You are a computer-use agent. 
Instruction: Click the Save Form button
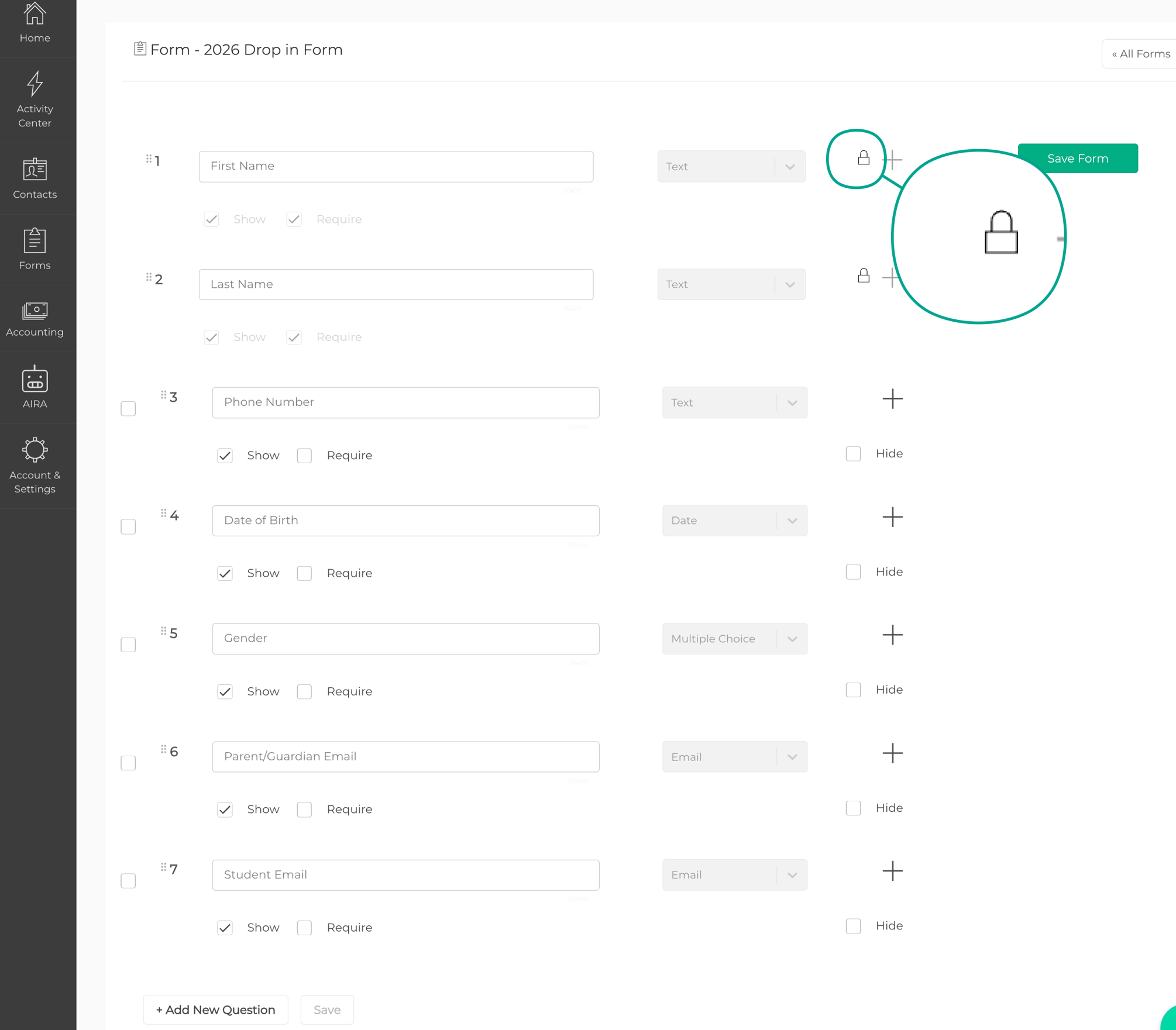tap(1077, 159)
